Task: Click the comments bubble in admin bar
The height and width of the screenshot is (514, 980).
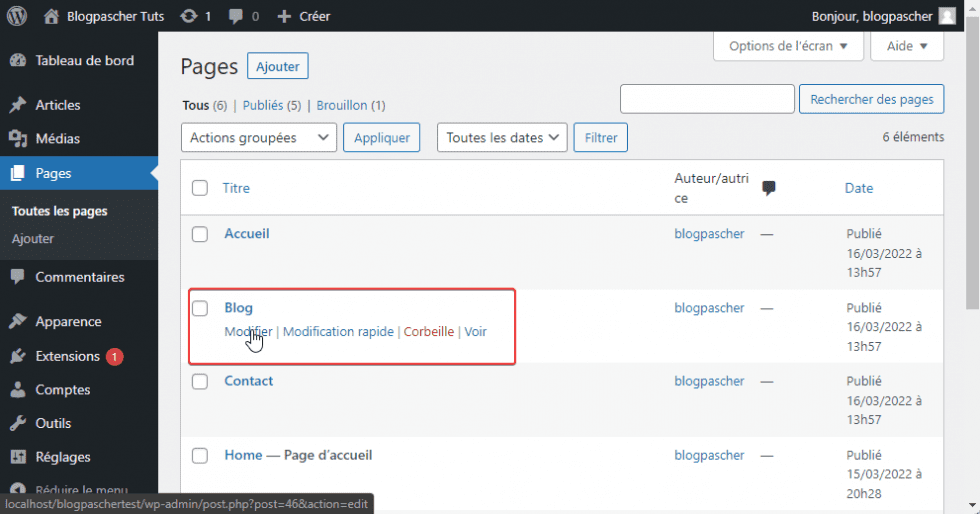Action: 236,16
